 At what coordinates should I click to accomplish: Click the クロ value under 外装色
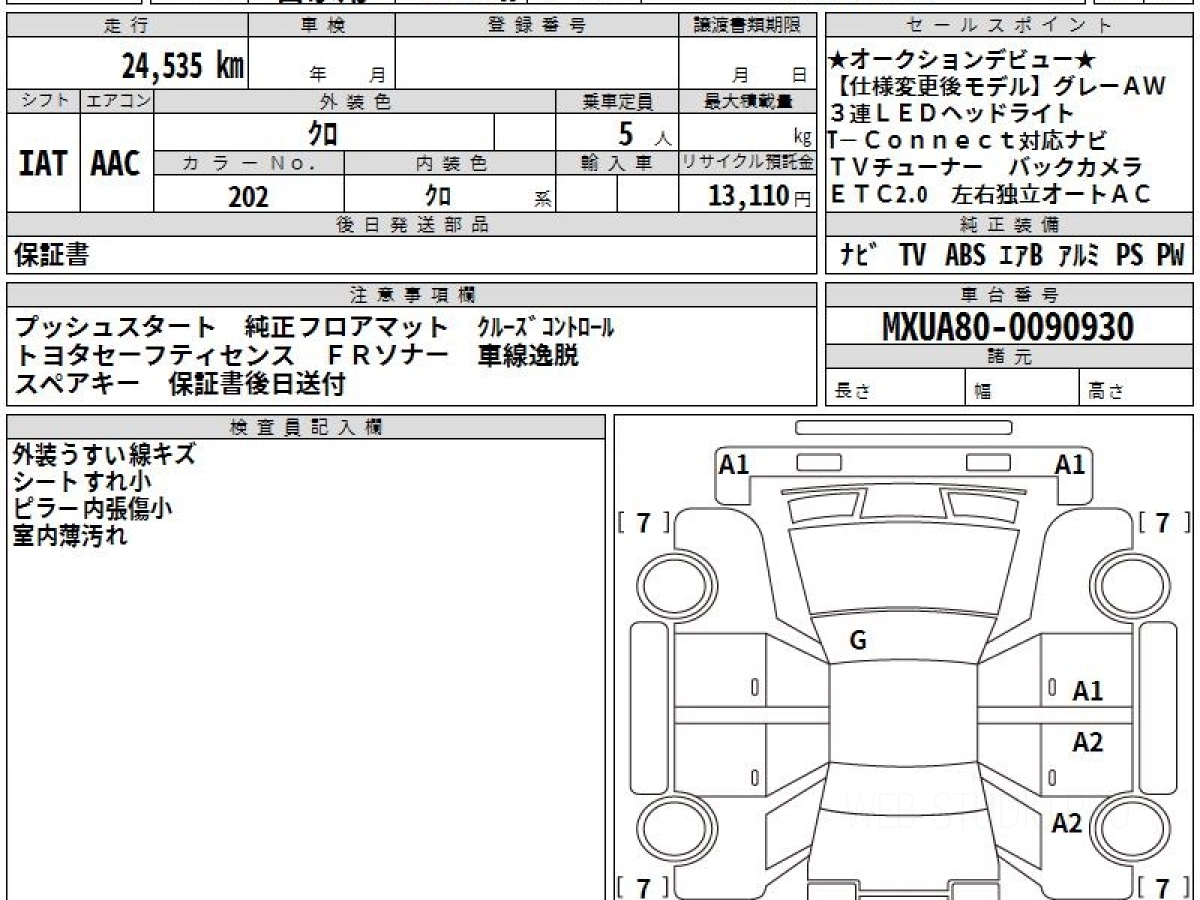click(323, 132)
